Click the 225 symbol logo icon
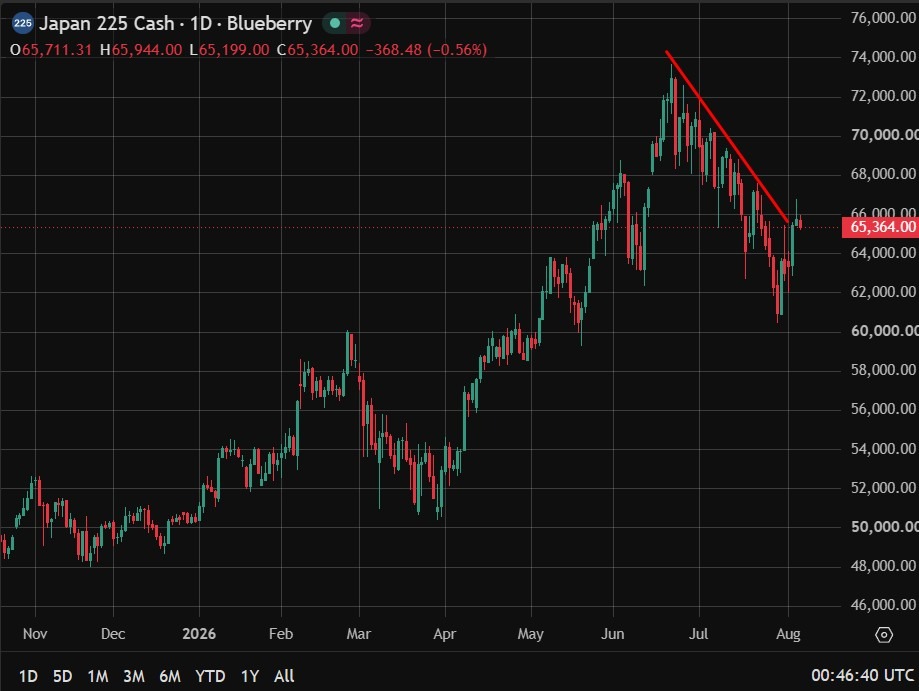The height and width of the screenshot is (691, 919). coord(22,23)
